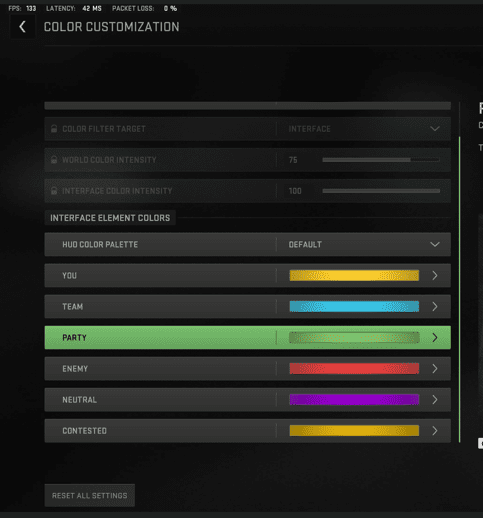Click the chevron on the You row
This screenshot has height=518, width=483.
pyautogui.click(x=435, y=276)
